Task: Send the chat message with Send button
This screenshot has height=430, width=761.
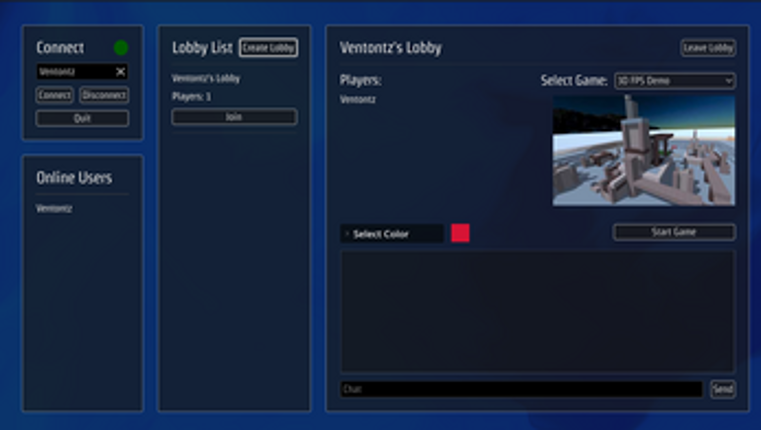Action: tap(723, 389)
